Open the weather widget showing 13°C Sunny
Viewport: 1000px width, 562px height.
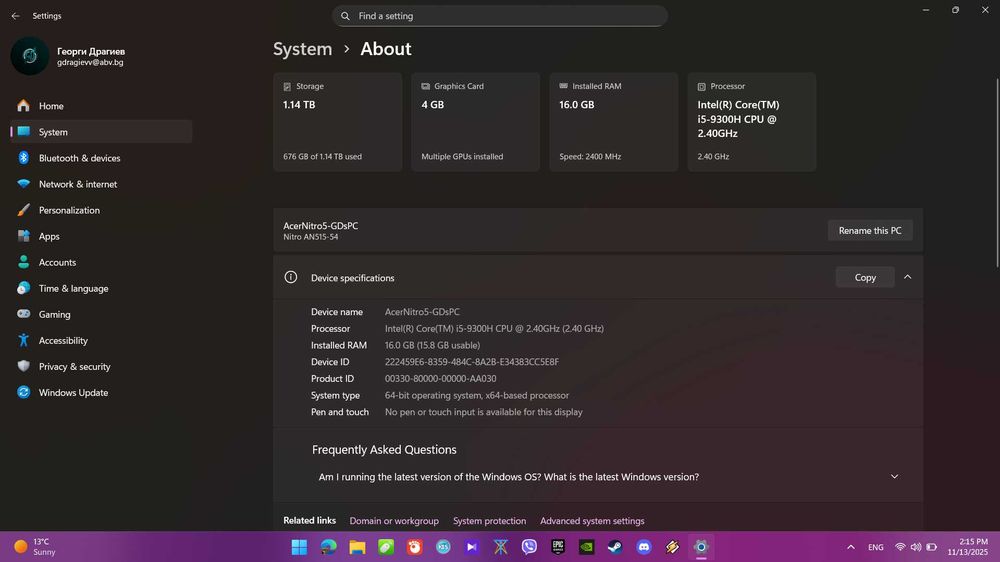click(36, 547)
